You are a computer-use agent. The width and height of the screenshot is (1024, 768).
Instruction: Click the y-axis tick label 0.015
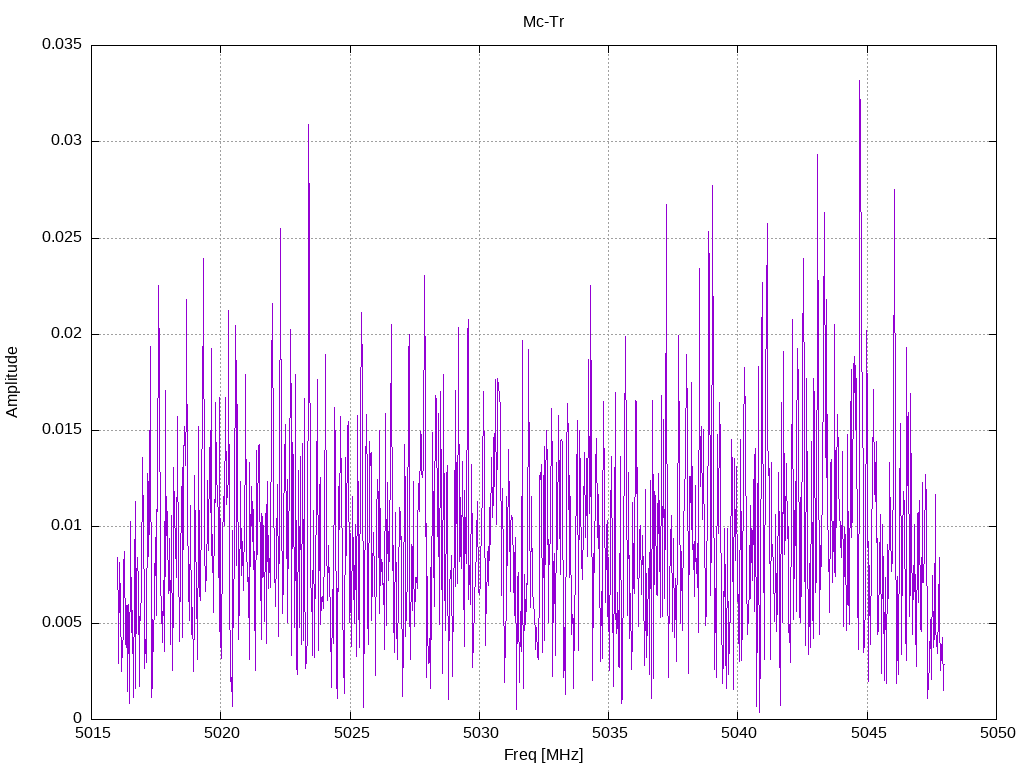click(x=62, y=430)
